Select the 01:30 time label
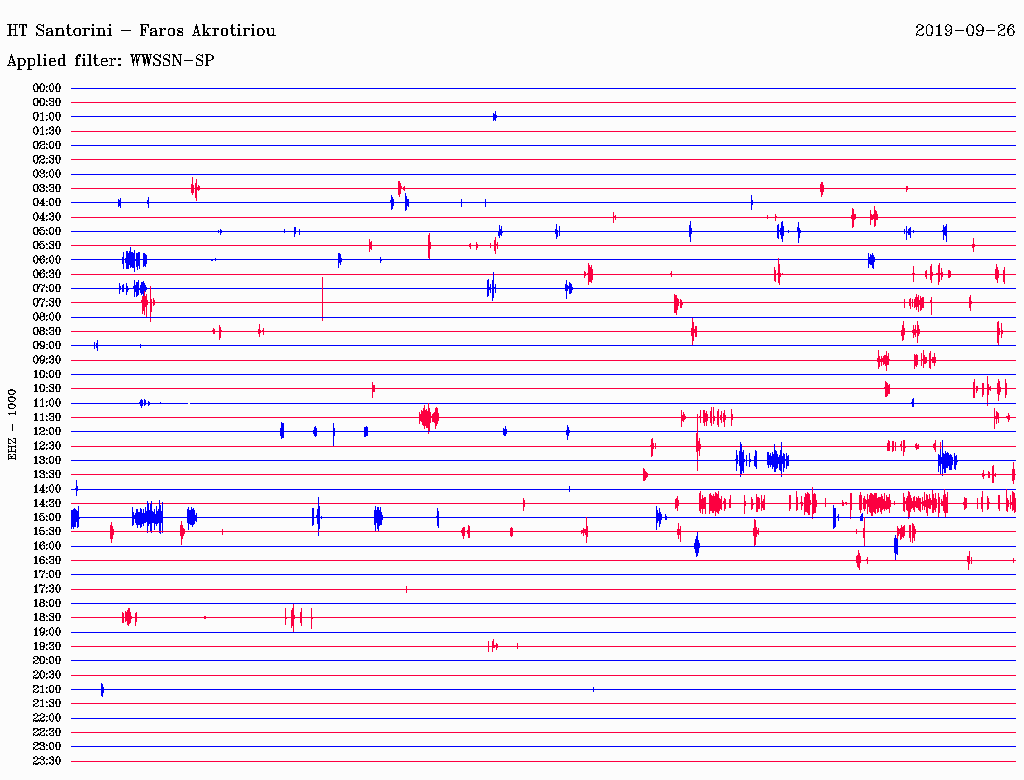Screen dimensions: 1024x780 point(47,131)
